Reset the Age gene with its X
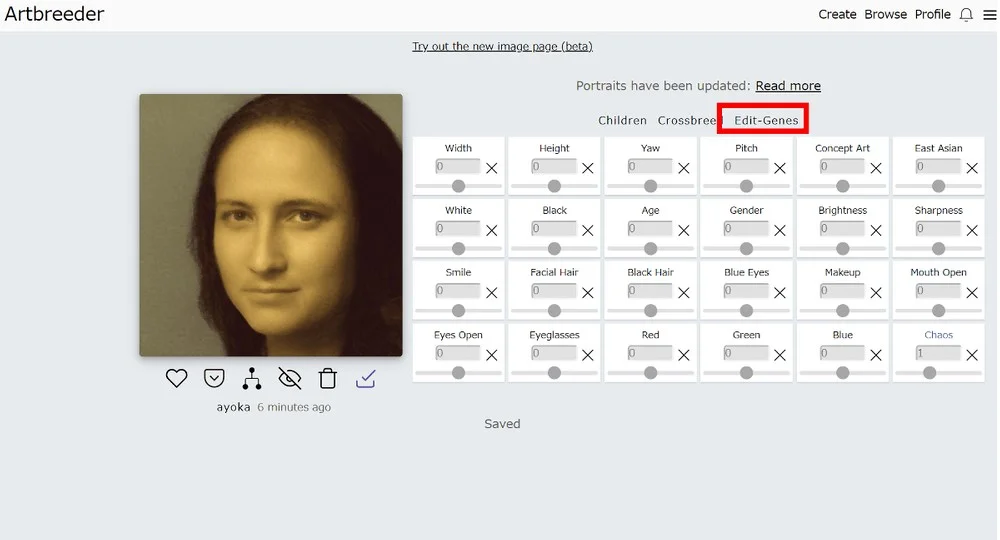This screenshot has width=1000, height=540. pyautogui.click(x=684, y=230)
